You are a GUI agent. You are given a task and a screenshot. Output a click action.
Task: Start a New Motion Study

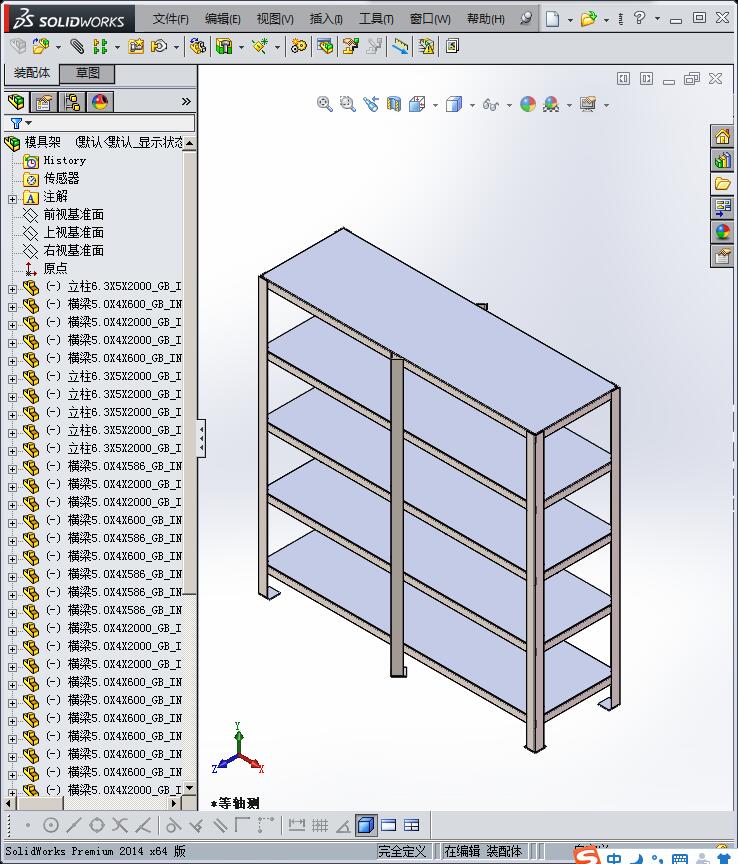click(299, 46)
